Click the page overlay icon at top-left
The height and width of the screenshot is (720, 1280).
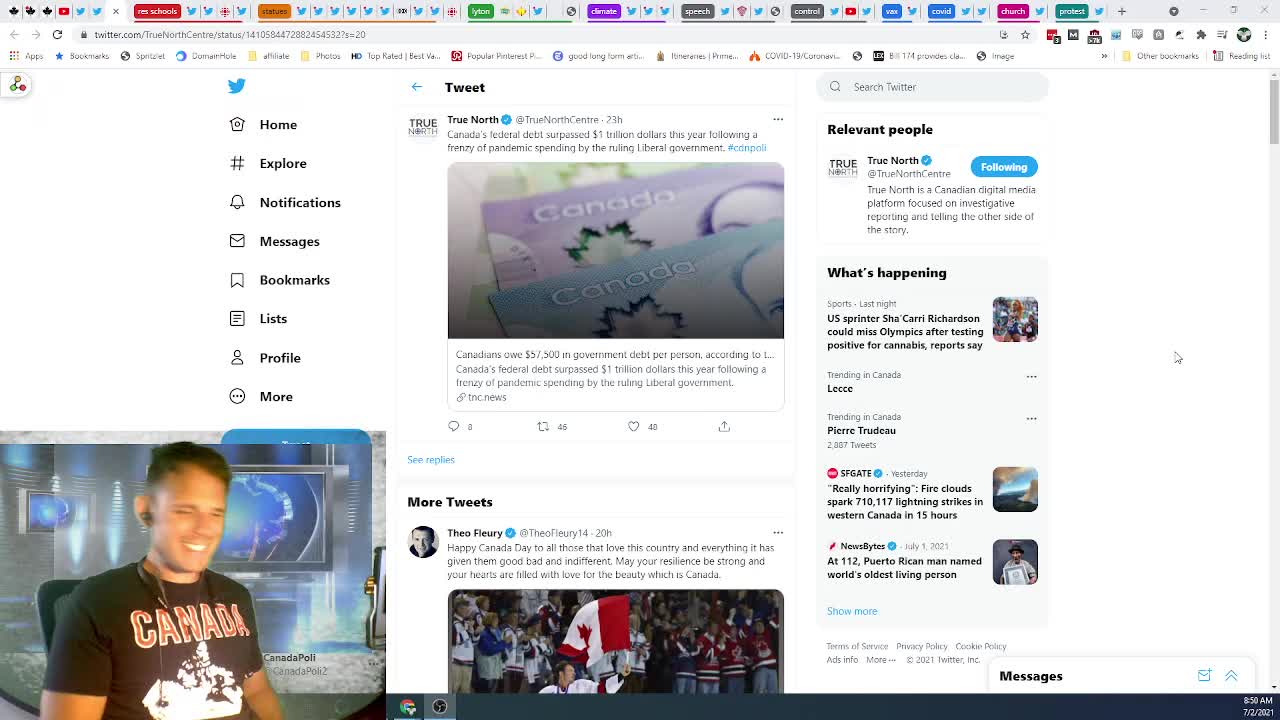[18, 85]
